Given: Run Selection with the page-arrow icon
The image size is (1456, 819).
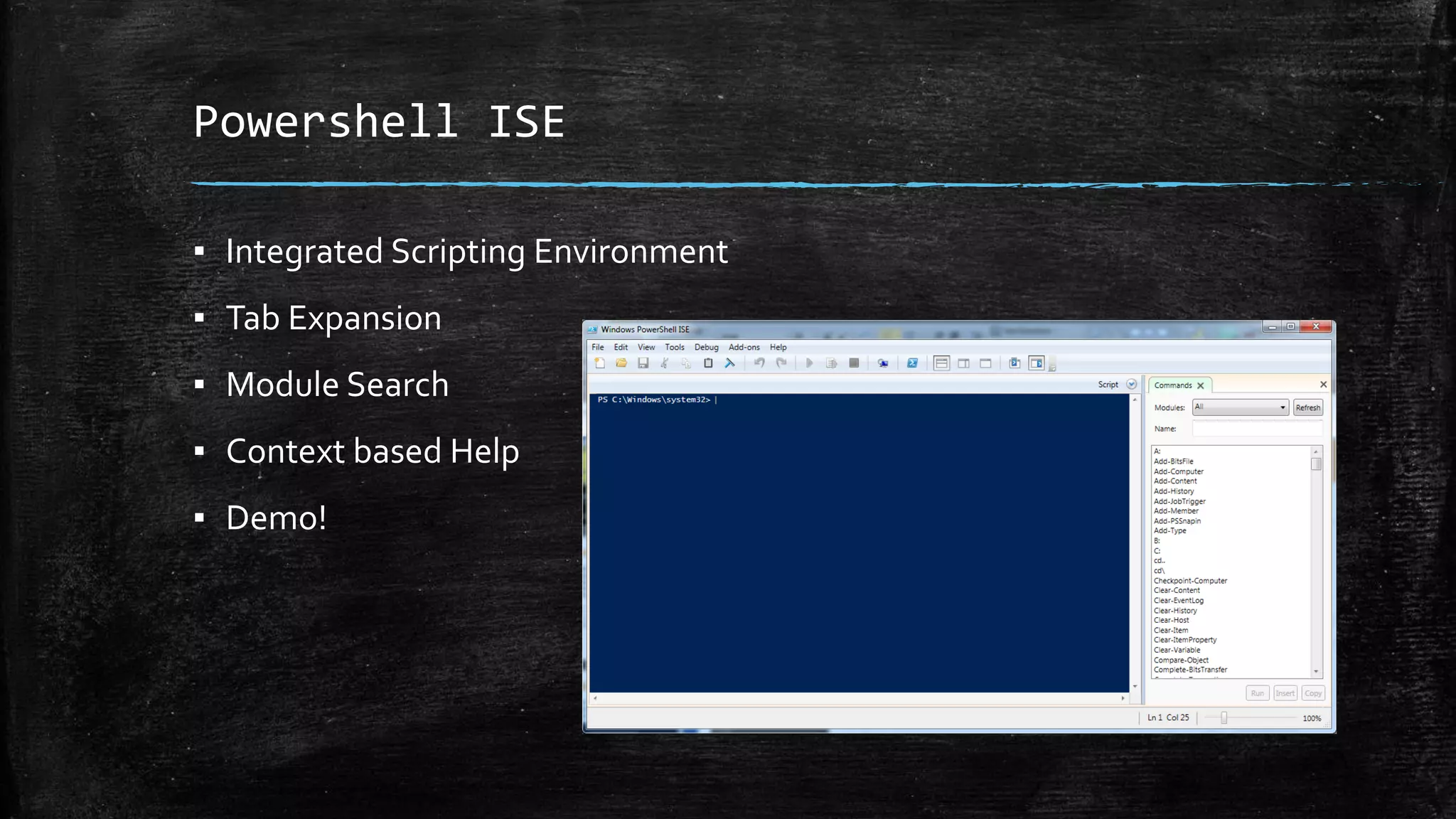Looking at the screenshot, I should (x=831, y=363).
